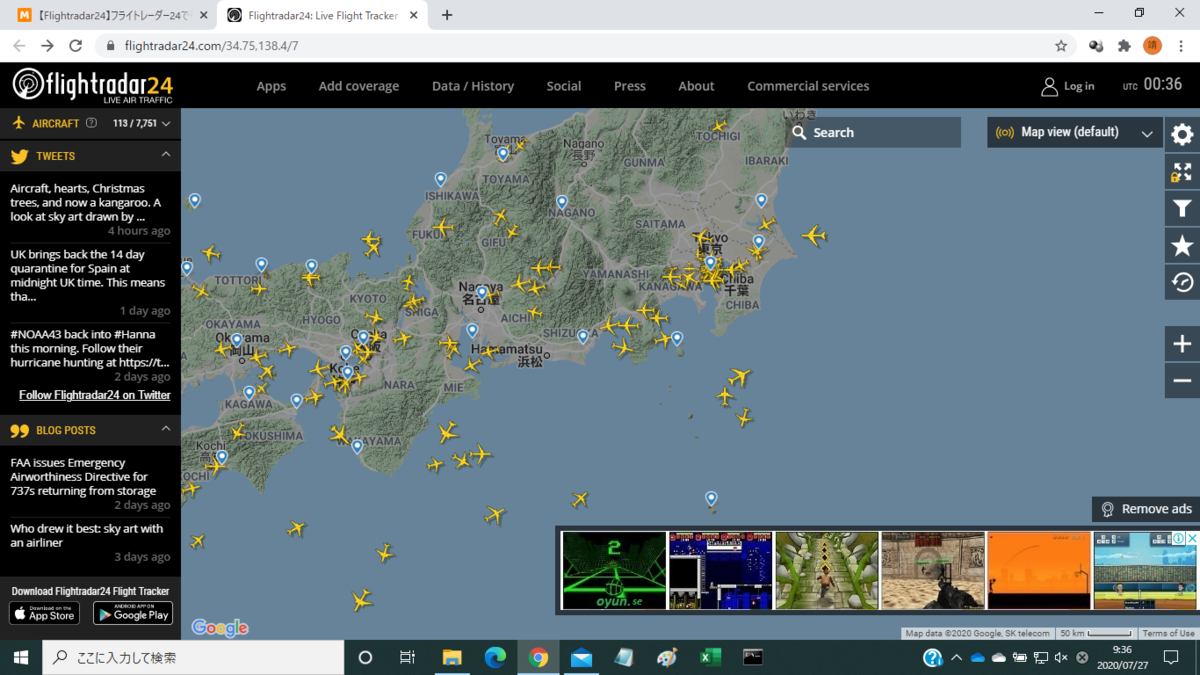Open the orange basketball game ad thumbnail
1200x675 pixels.
(1038, 570)
